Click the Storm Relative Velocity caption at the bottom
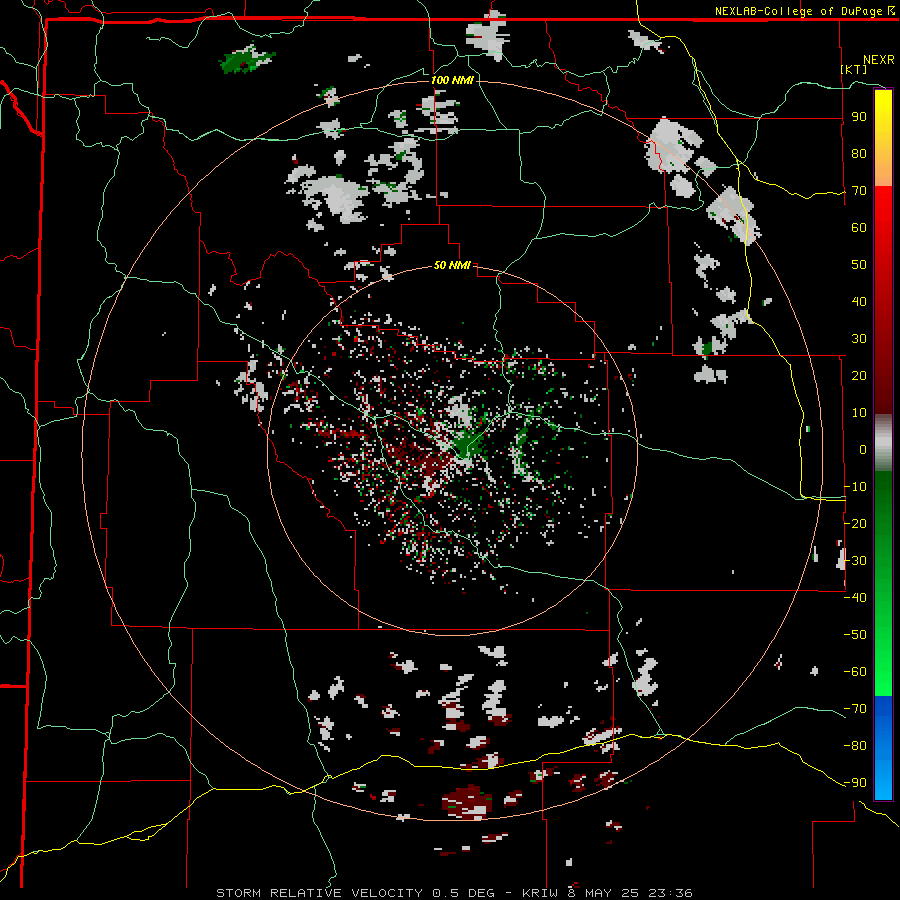Image resolution: width=900 pixels, height=900 pixels. (454, 893)
